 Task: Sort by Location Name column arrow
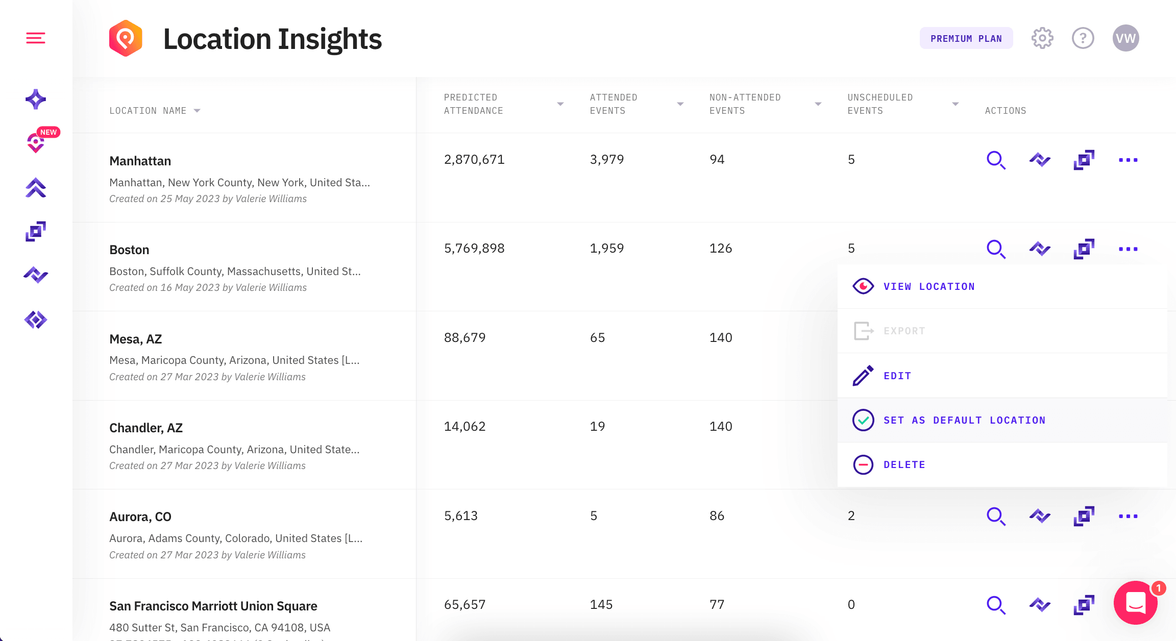pos(197,111)
